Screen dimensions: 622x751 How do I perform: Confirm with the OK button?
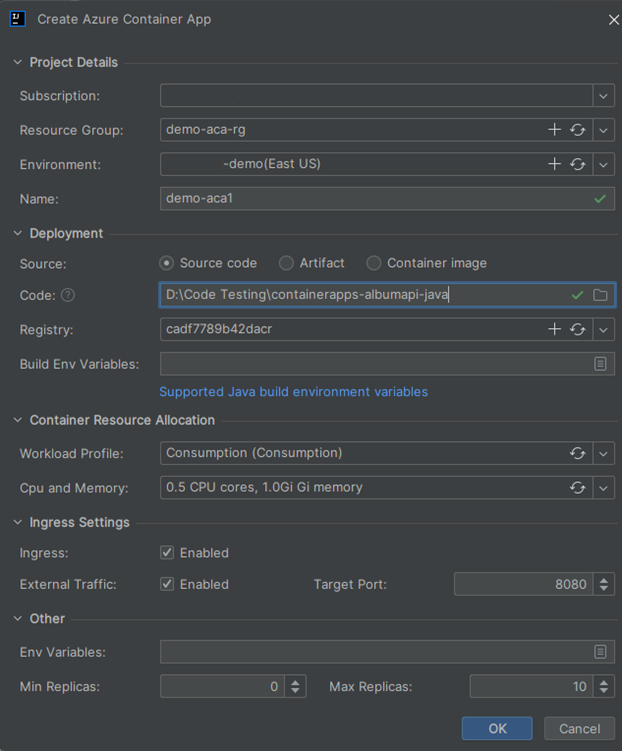(x=497, y=729)
